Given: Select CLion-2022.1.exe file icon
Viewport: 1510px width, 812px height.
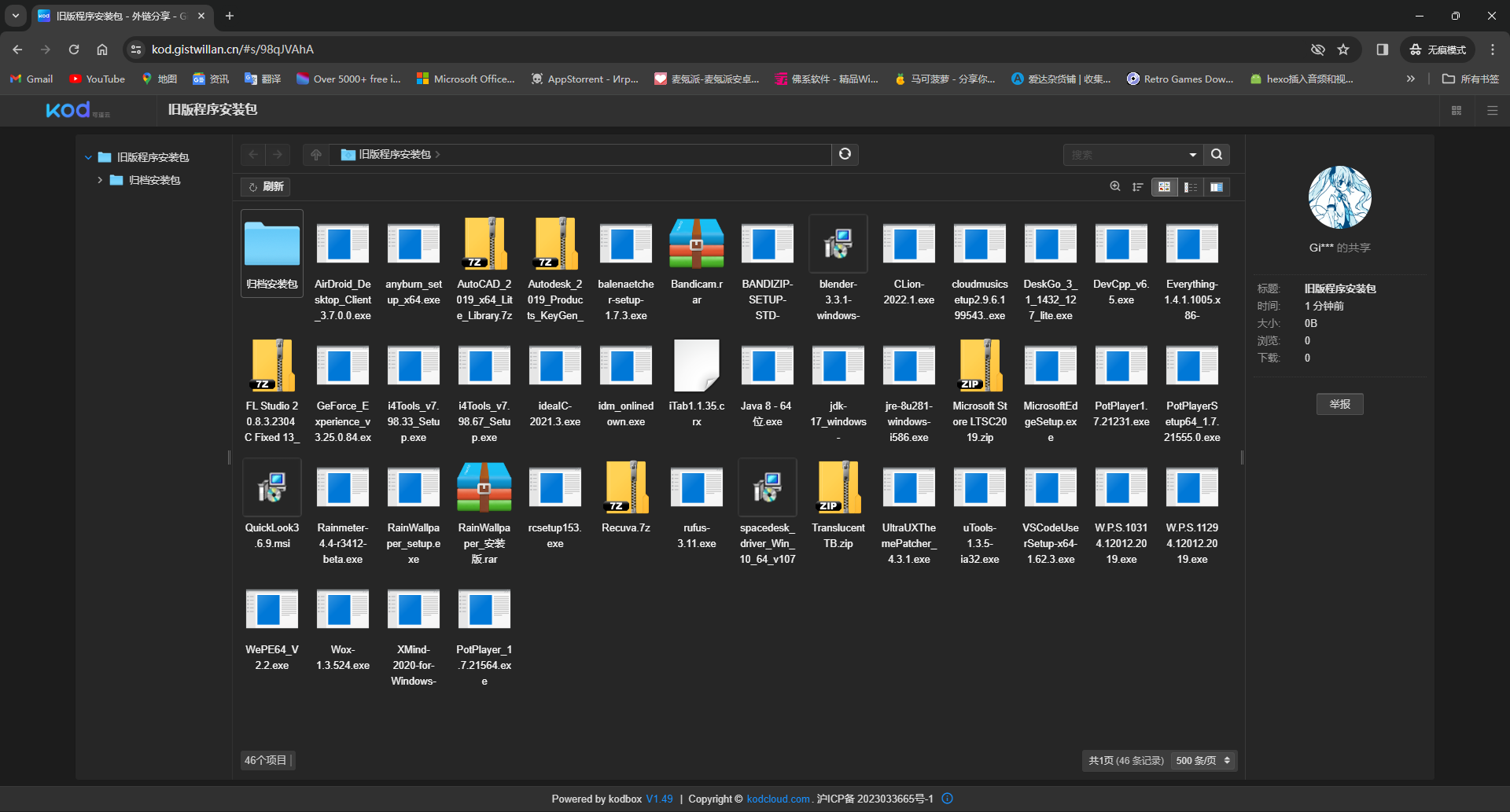Looking at the screenshot, I should click(909, 244).
